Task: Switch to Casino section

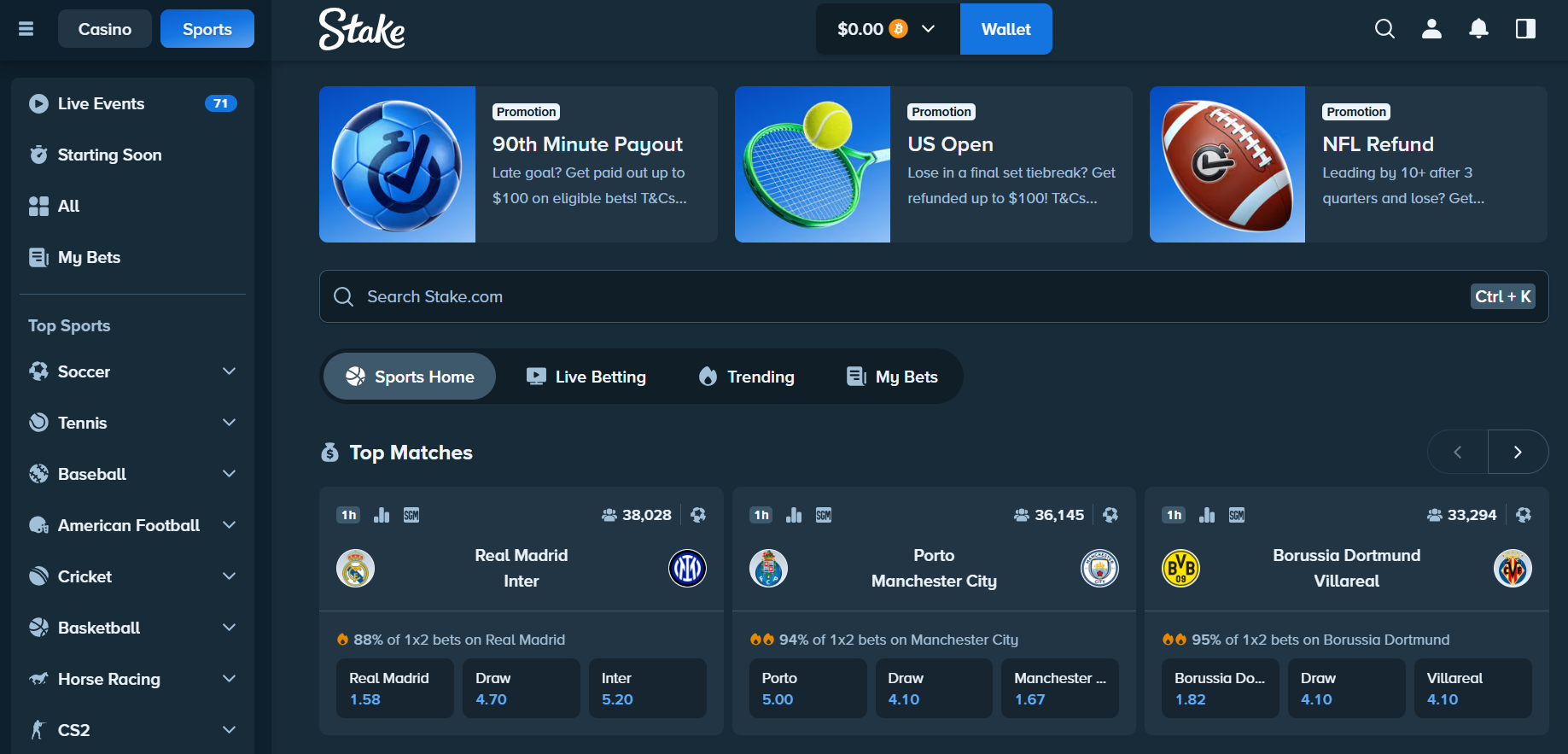Action: [105, 29]
